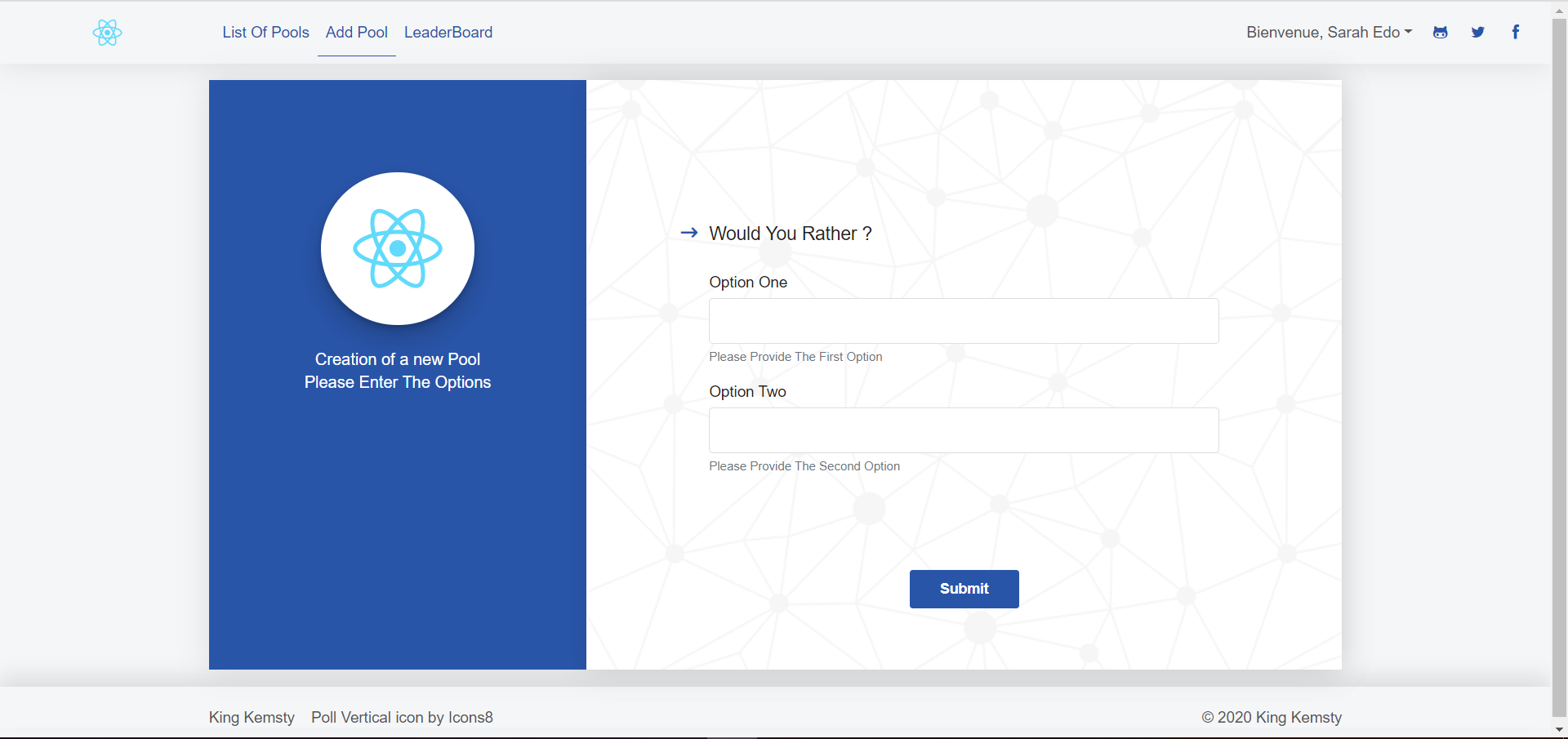Open the Facebook icon link
Screen dimensions: 1568x739
1516,32
